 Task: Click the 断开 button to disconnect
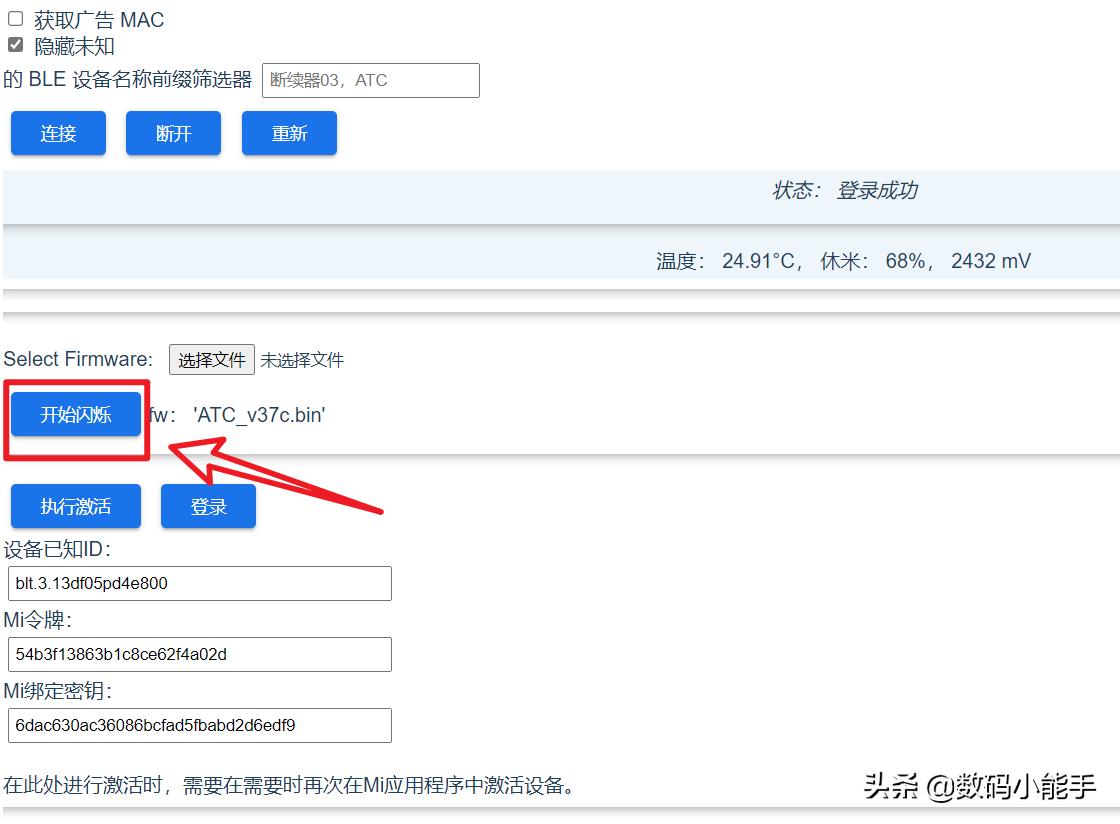click(x=172, y=132)
